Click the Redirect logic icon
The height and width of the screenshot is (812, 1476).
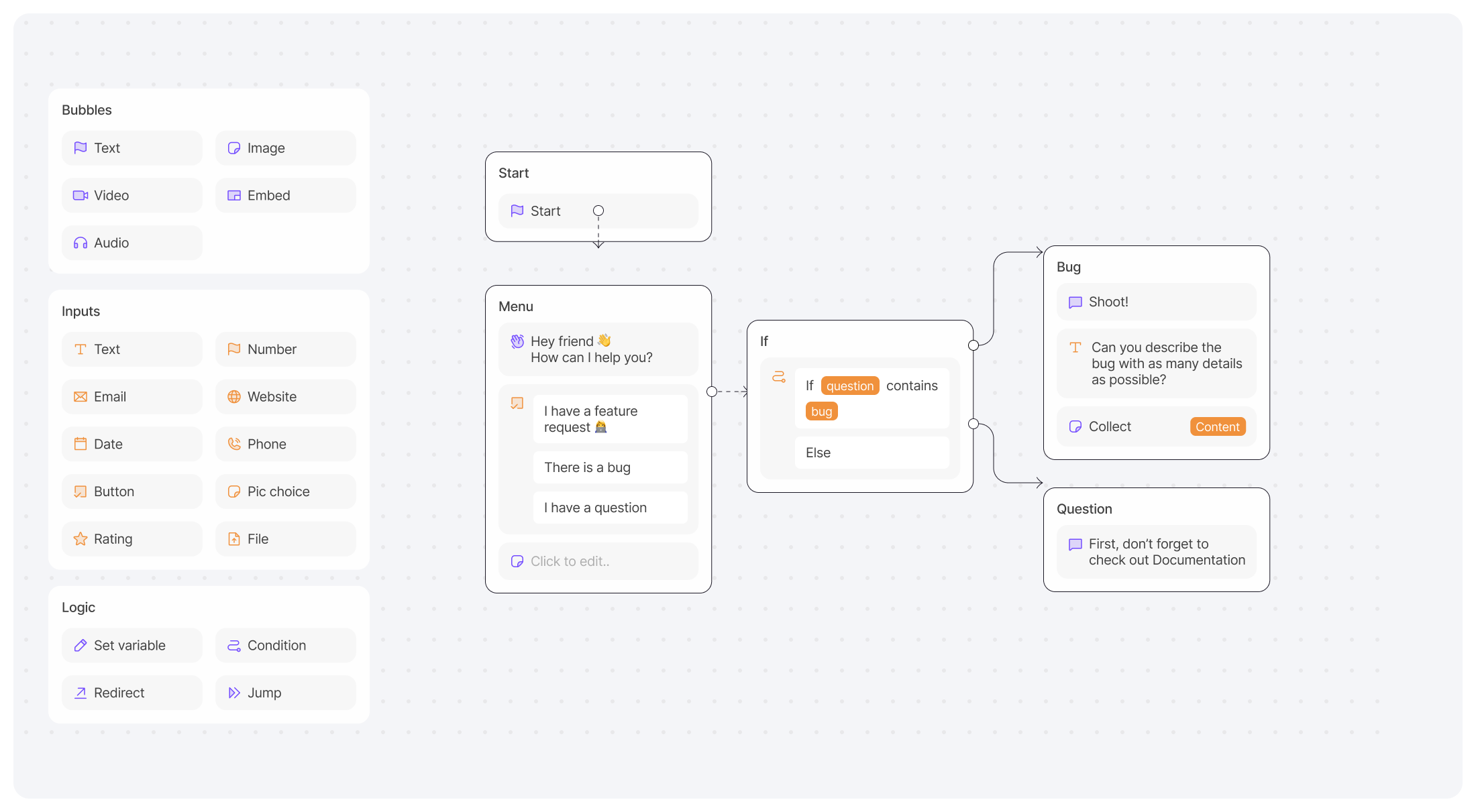coord(80,692)
